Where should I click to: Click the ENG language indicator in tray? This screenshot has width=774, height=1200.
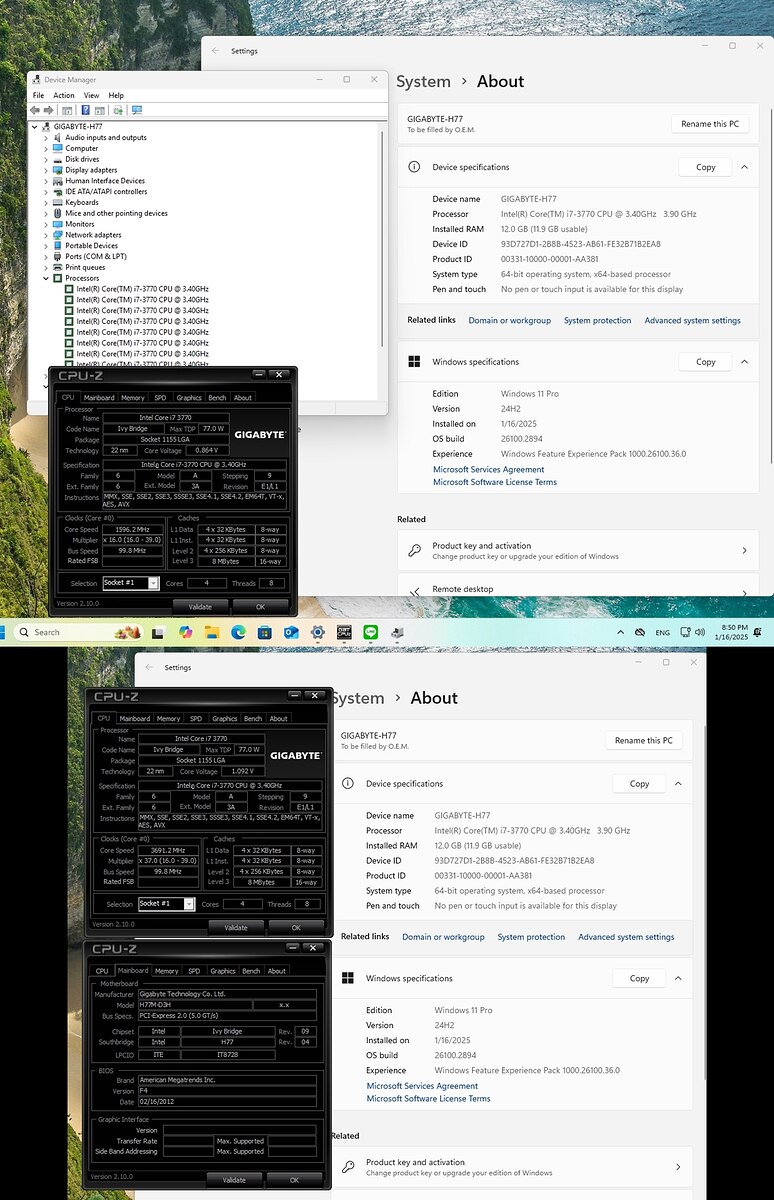(x=663, y=632)
